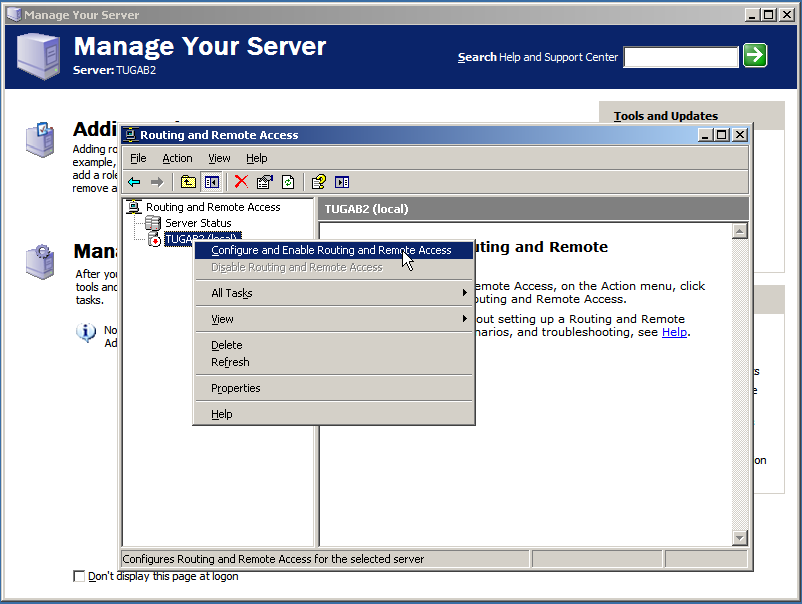The width and height of the screenshot is (802, 604).
Task: Click the Help question-mark toolbar icon
Action: coord(318,182)
